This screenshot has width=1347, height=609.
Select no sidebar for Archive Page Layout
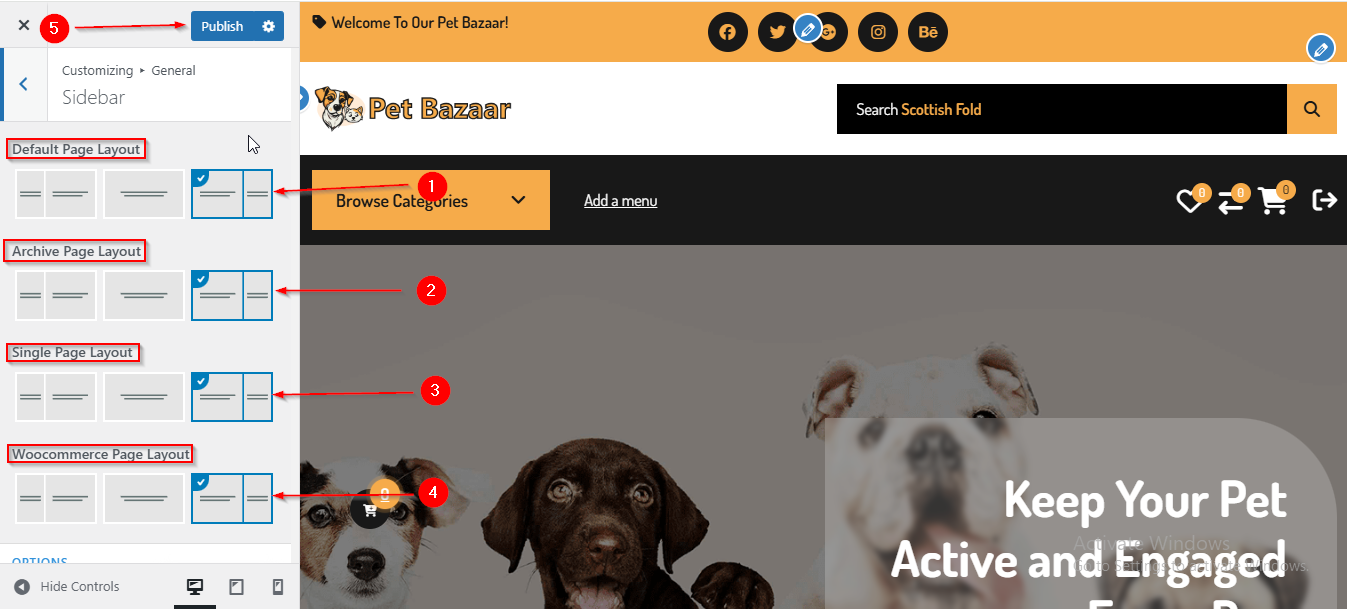[144, 295]
